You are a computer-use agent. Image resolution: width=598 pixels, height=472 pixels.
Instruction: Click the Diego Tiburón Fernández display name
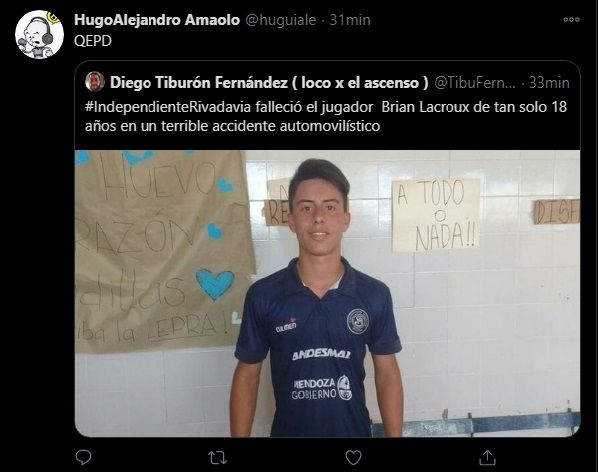tap(269, 83)
